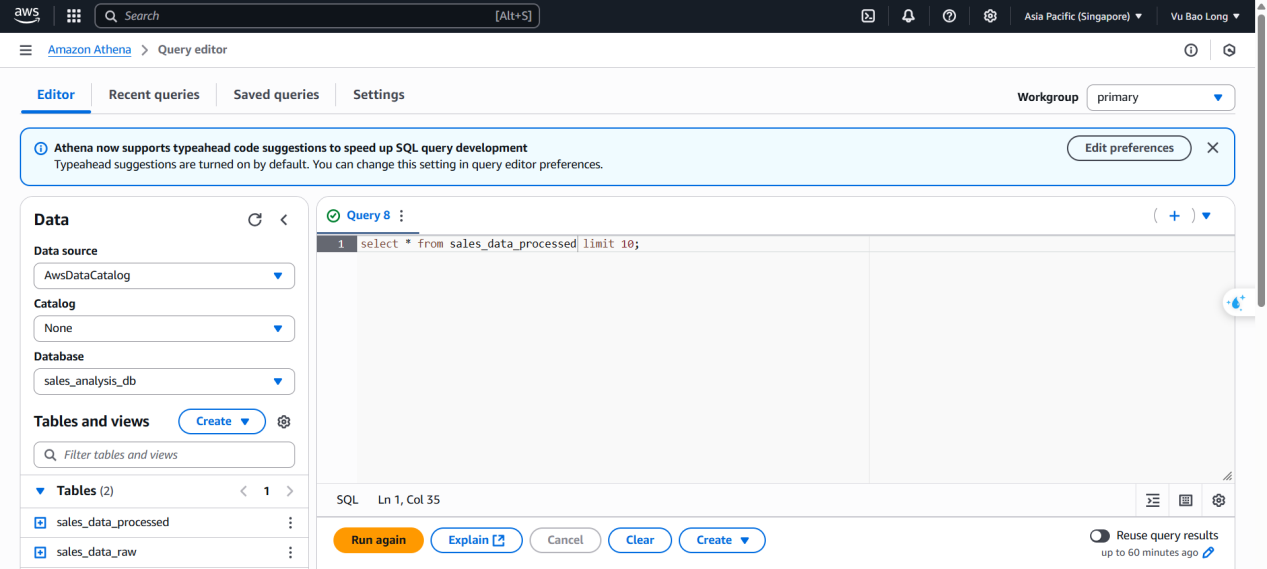1267x569 pixels.
Task: Open the notifications bell
Action: pos(908,16)
